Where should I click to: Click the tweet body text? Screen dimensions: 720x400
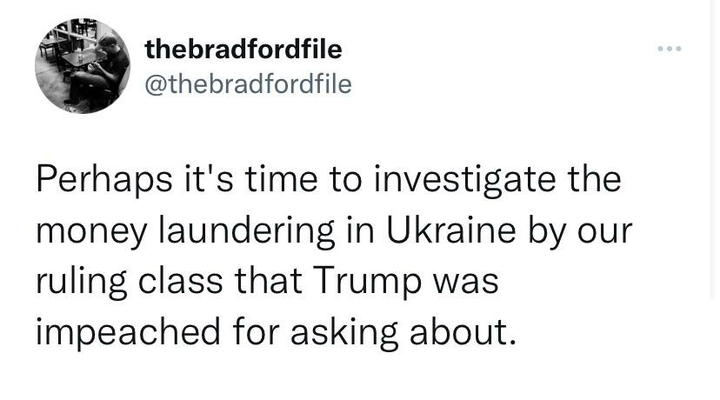click(x=330, y=257)
